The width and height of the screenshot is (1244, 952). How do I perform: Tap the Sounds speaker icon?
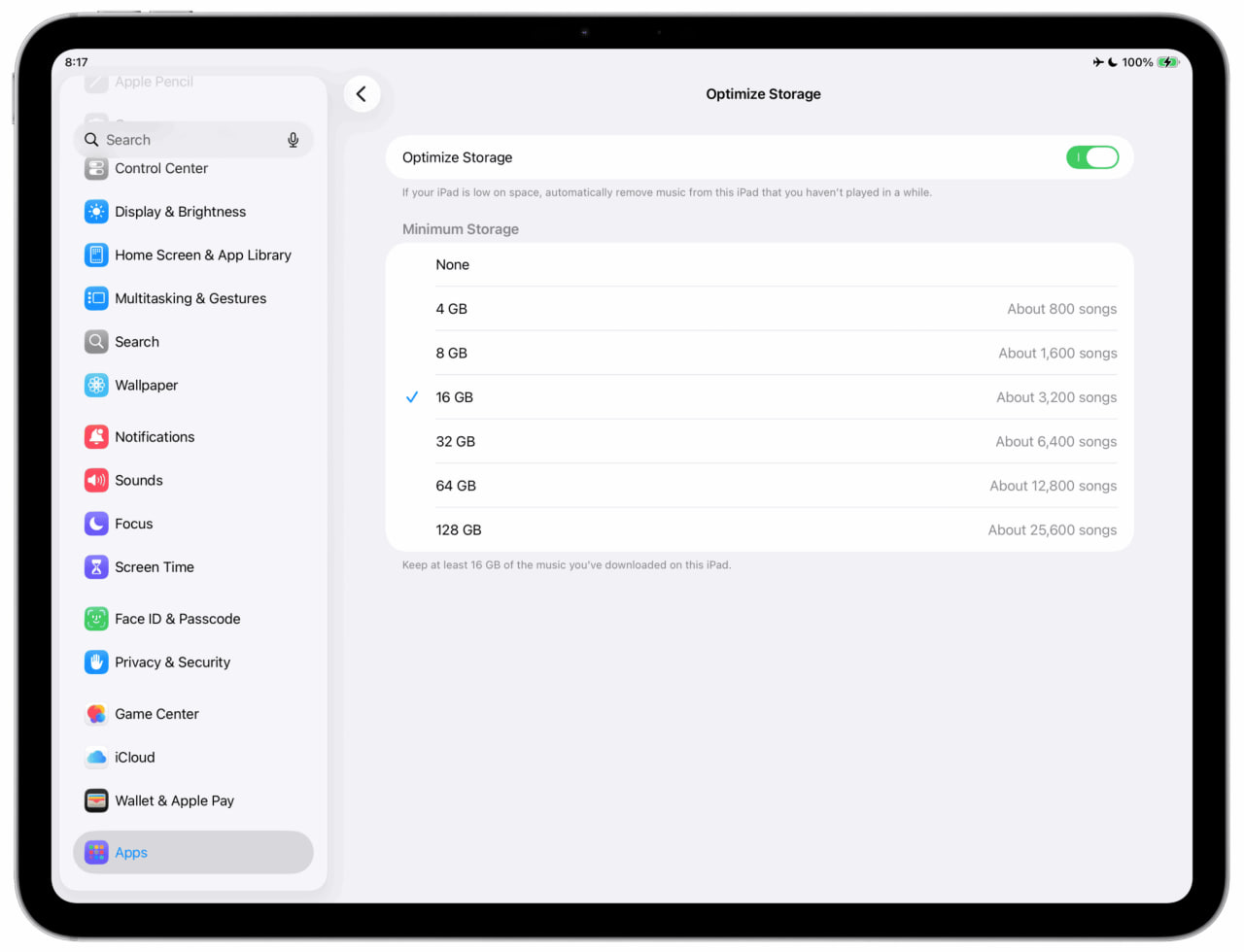coord(96,481)
